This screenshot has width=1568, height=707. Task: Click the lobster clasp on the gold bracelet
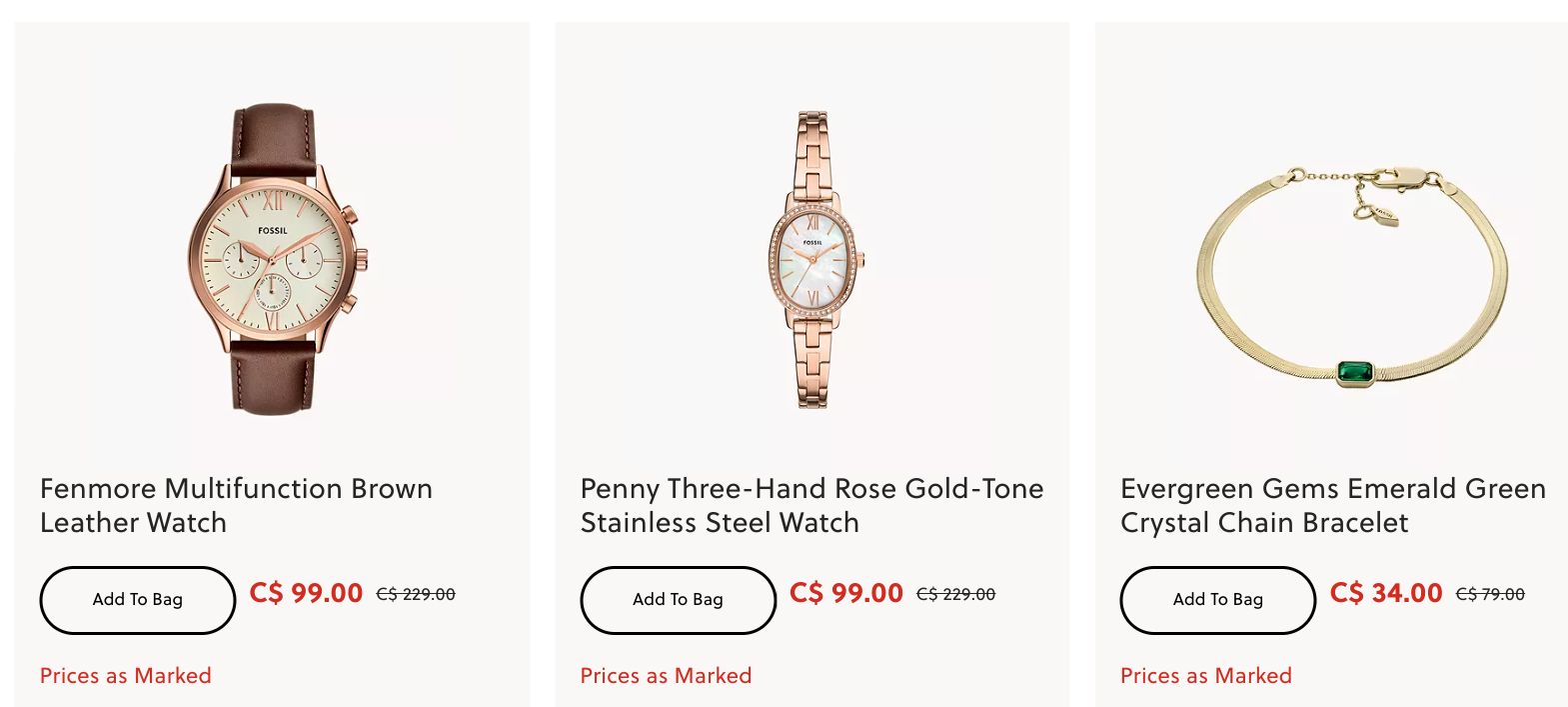coord(1401,178)
